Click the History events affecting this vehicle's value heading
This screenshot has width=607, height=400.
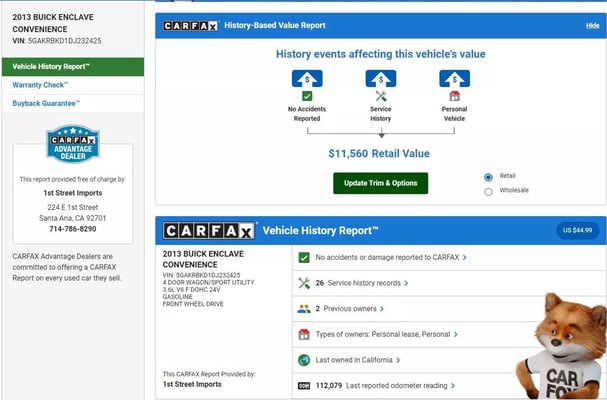point(381,54)
